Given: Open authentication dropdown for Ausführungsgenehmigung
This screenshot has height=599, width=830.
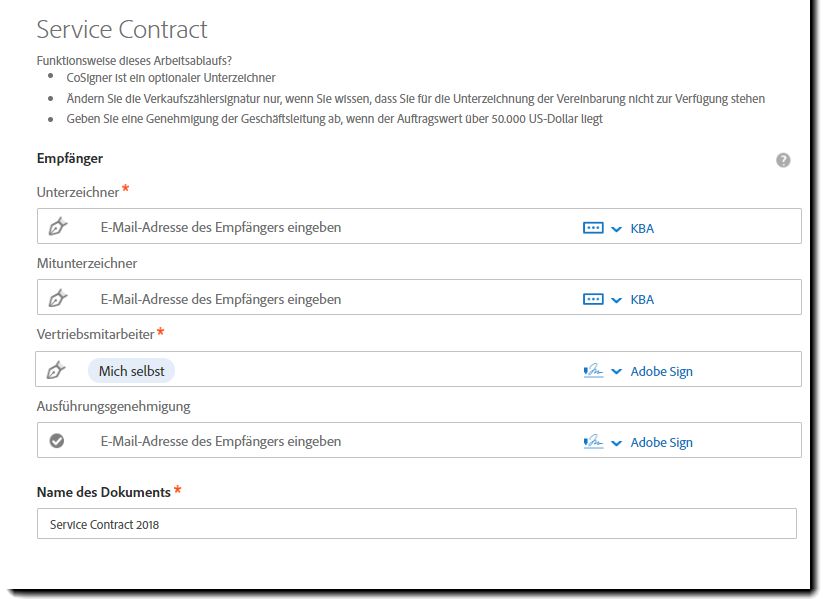Looking at the screenshot, I should (616, 443).
